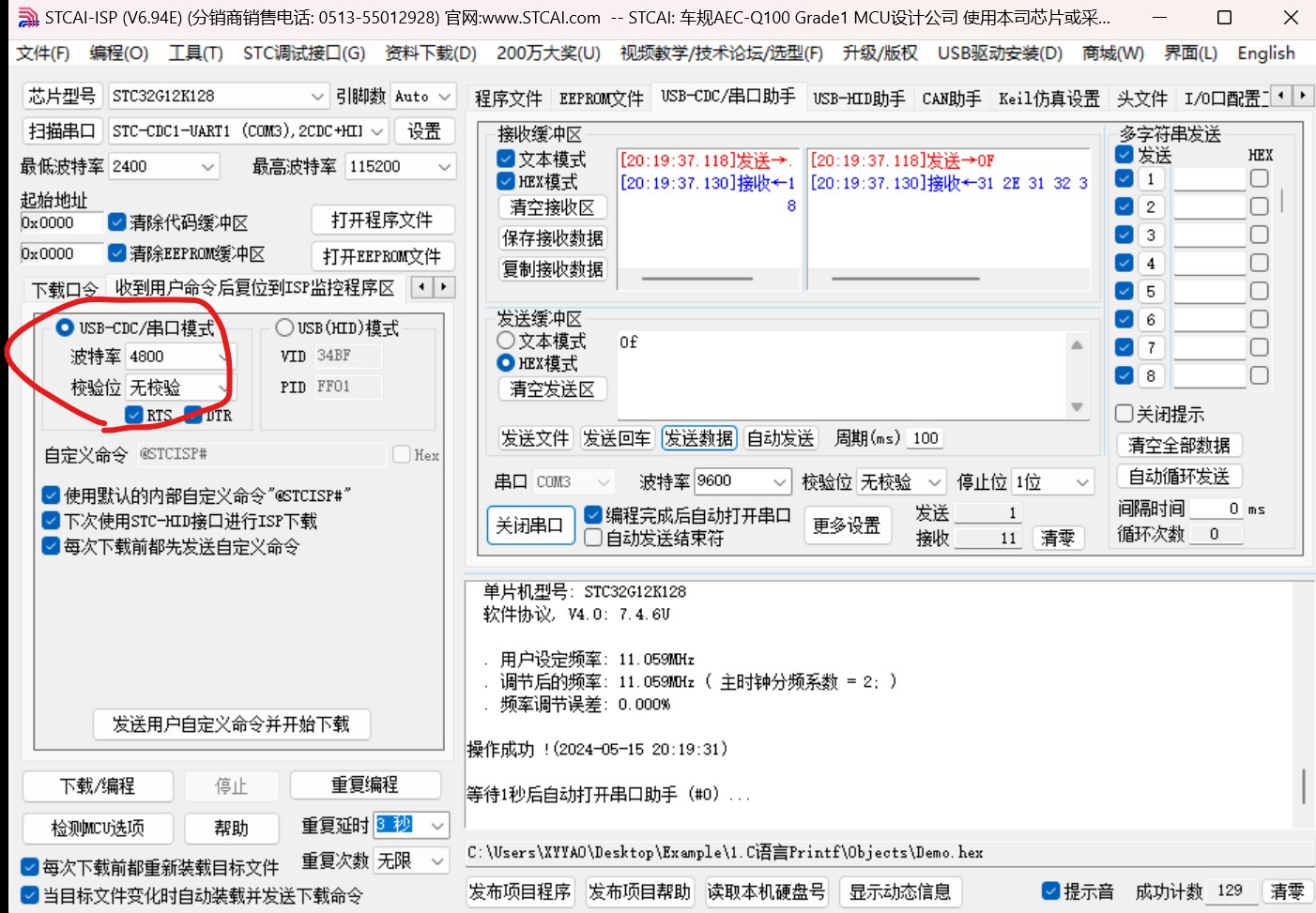This screenshot has width=1316, height=913.
Task: Open the 编程(O) menu
Action: point(118,53)
